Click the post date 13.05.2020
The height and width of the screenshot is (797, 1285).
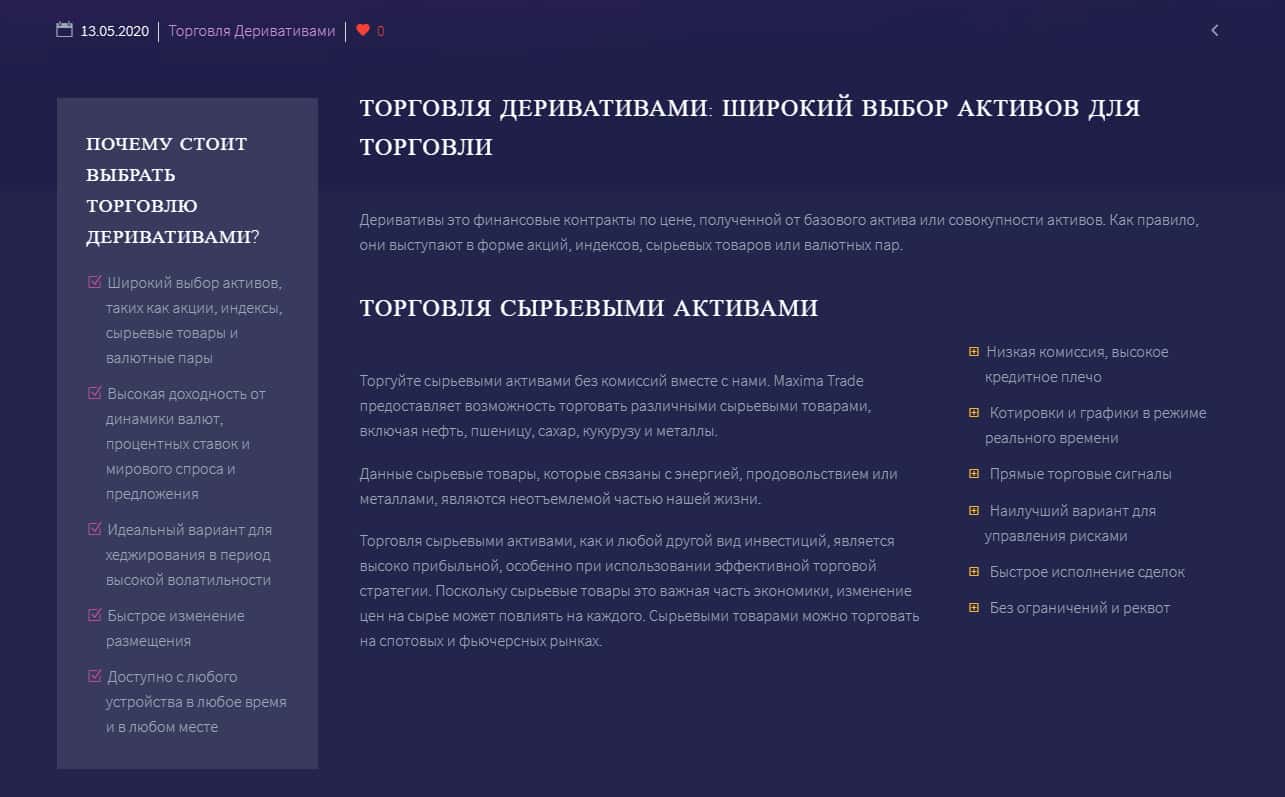(114, 31)
